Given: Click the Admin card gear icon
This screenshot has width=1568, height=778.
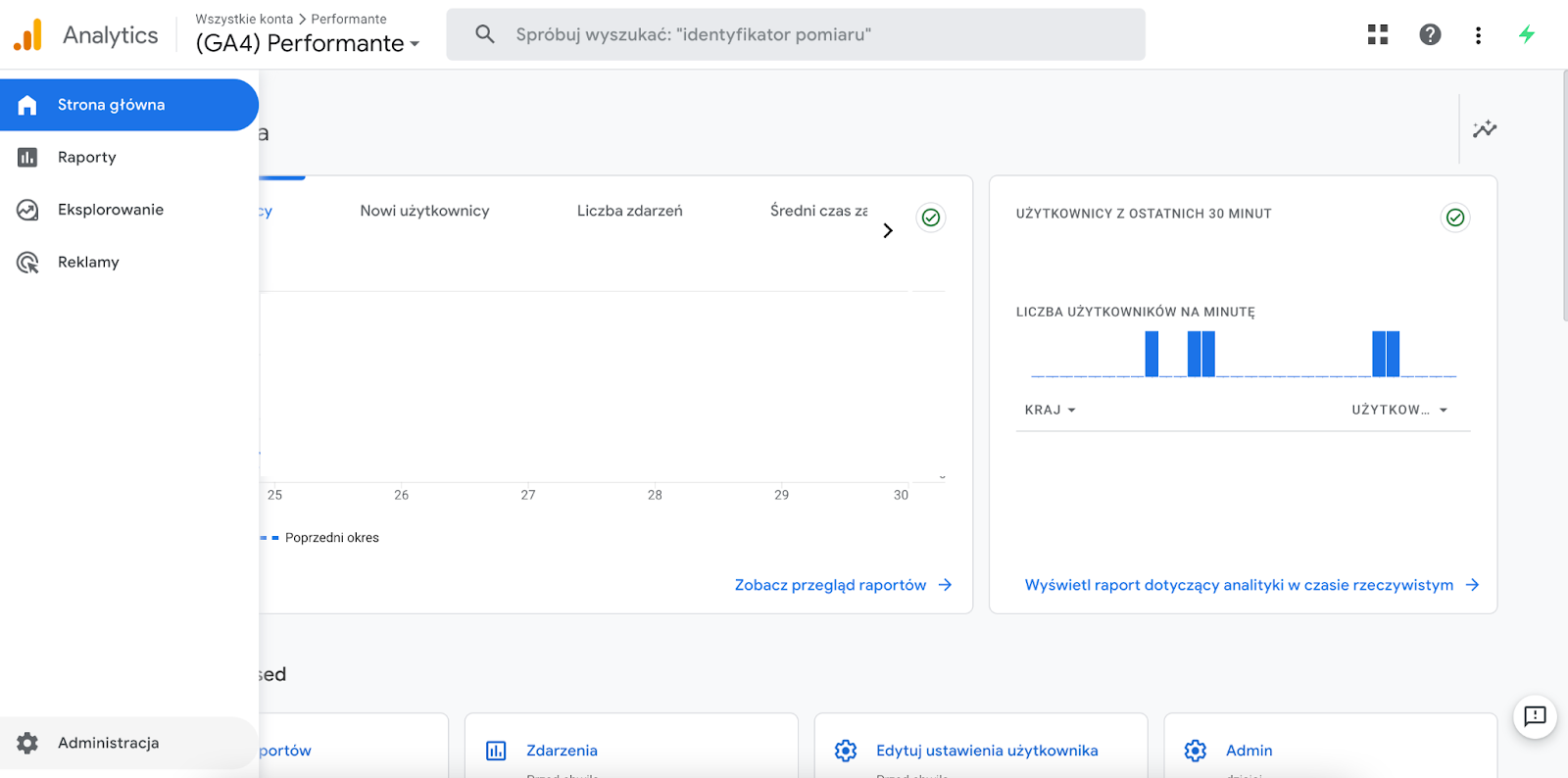Looking at the screenshot, I should tap(1196, 751).
